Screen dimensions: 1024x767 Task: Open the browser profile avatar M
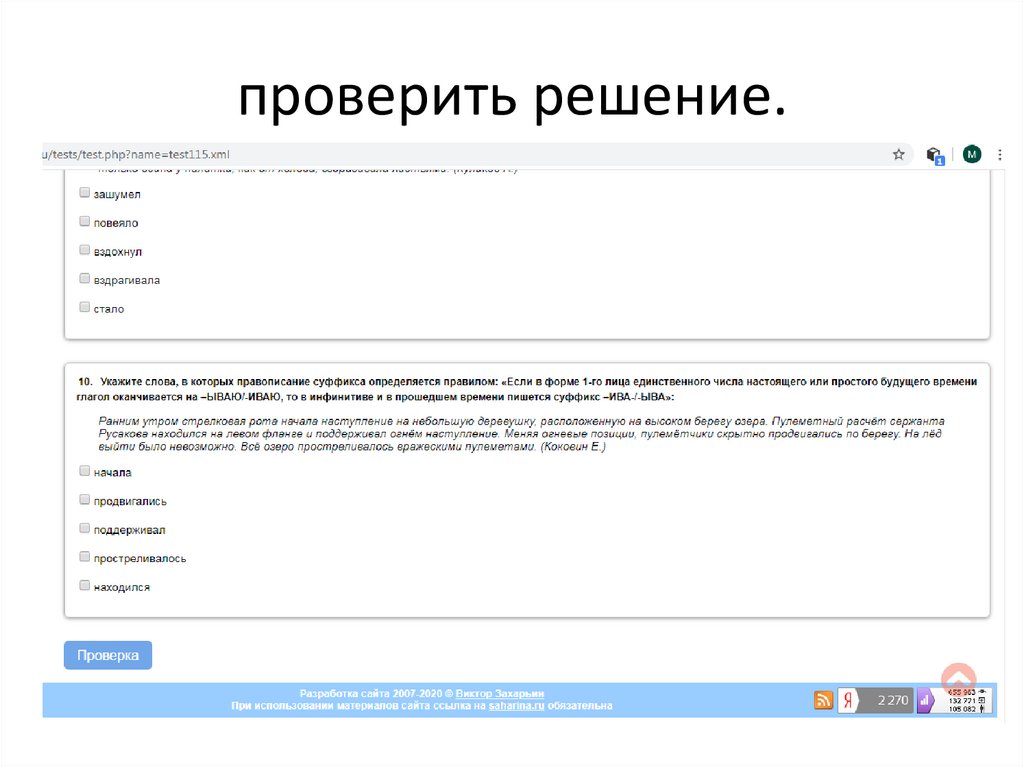point(970,154)
